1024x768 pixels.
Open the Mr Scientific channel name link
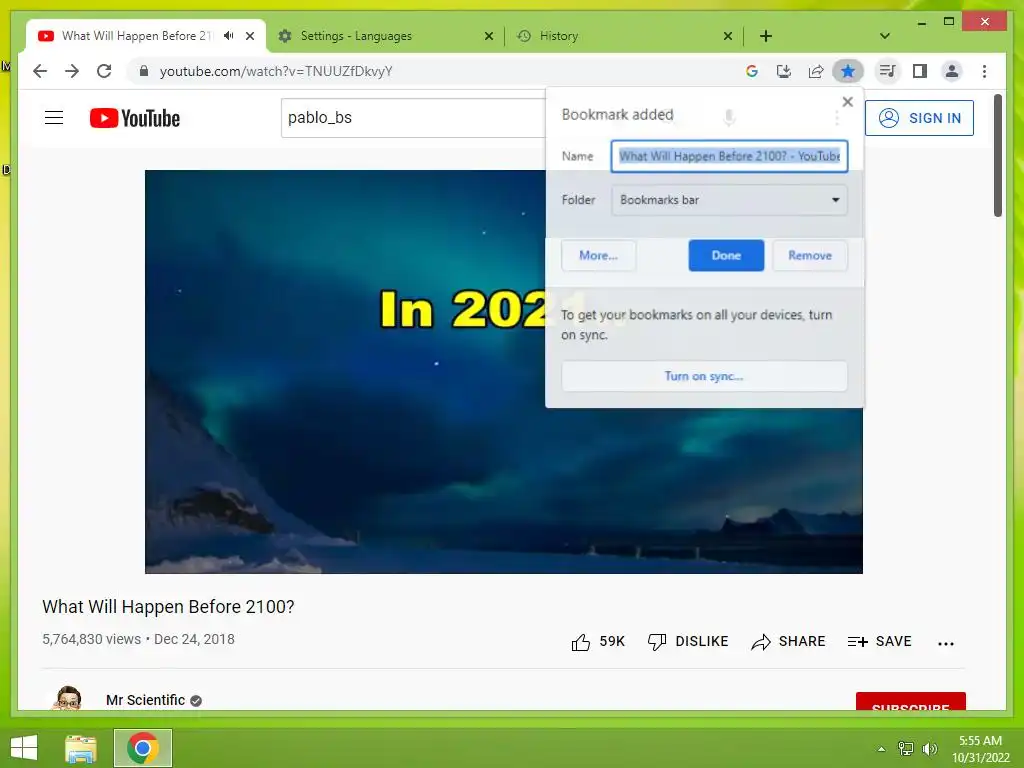pos(145,700)
